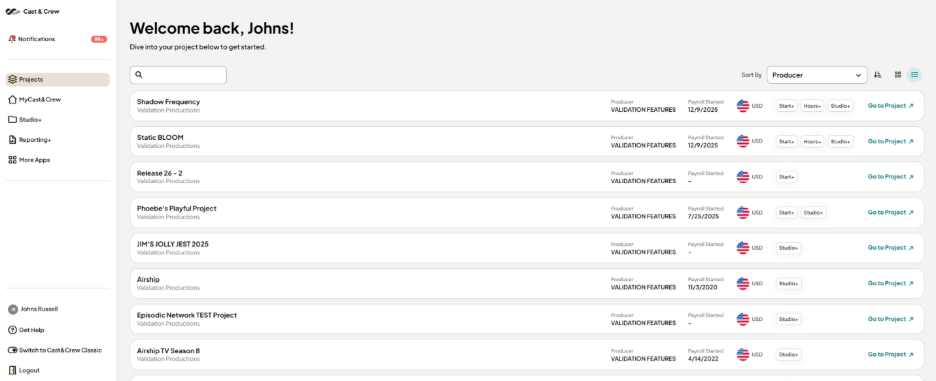Click Hours+ tag on Static BLOOM row

(812, 142)
